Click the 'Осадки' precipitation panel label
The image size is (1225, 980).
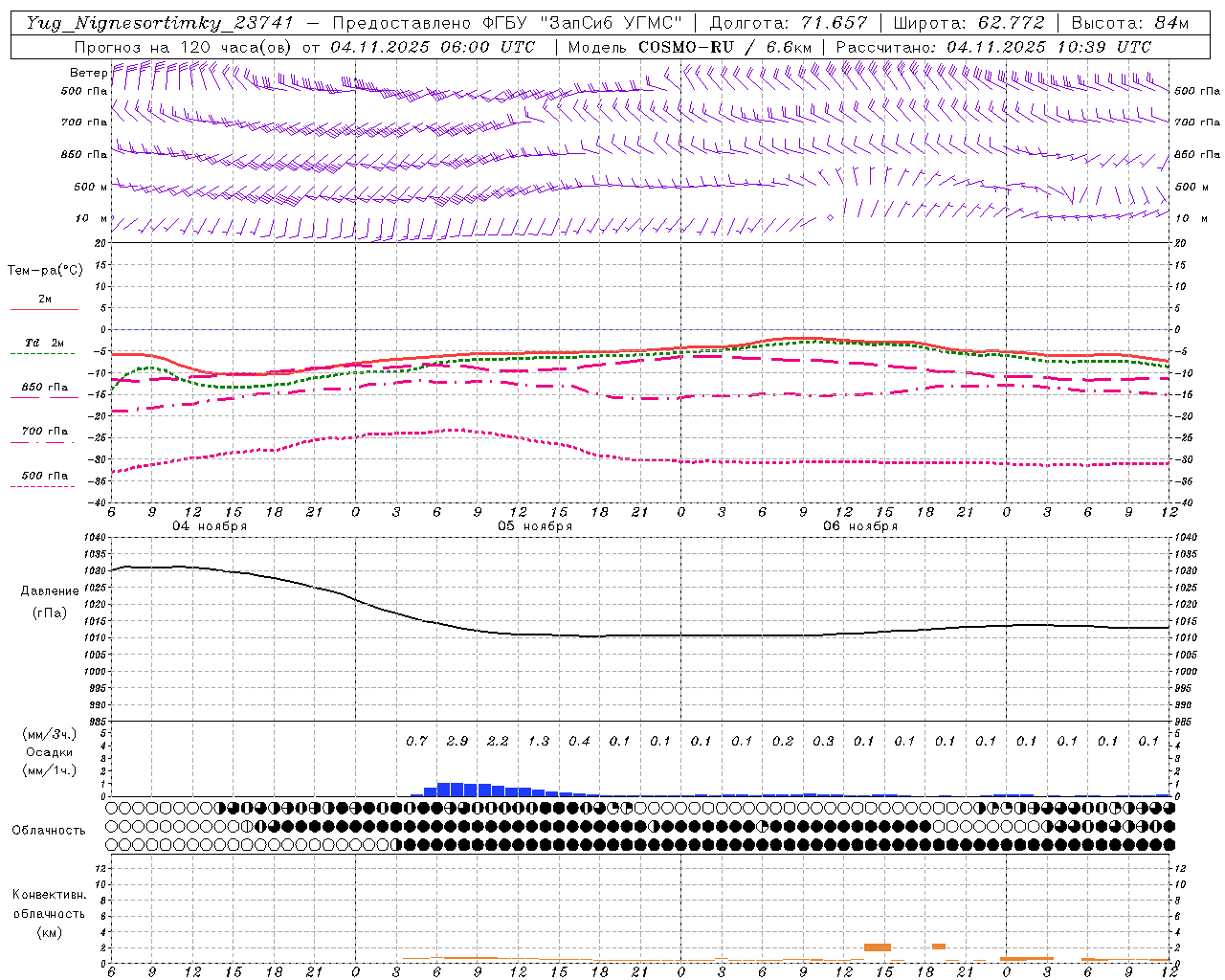point(49,752)
